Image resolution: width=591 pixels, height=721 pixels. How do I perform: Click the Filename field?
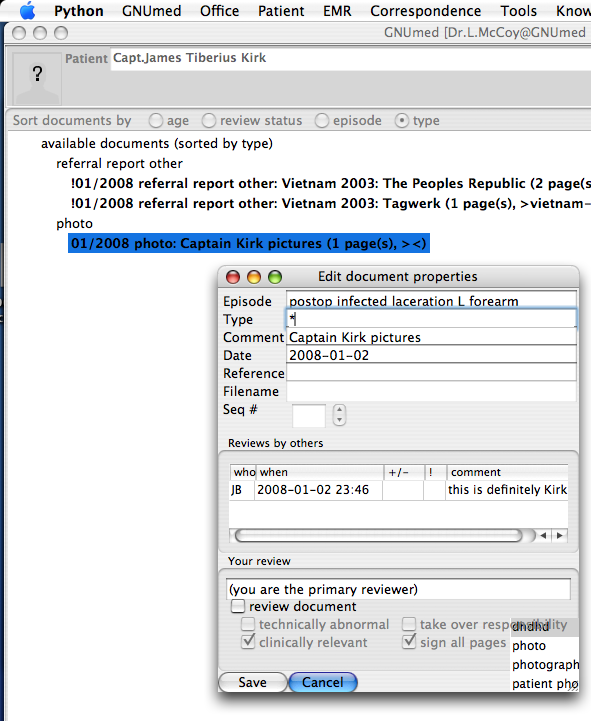431,391
